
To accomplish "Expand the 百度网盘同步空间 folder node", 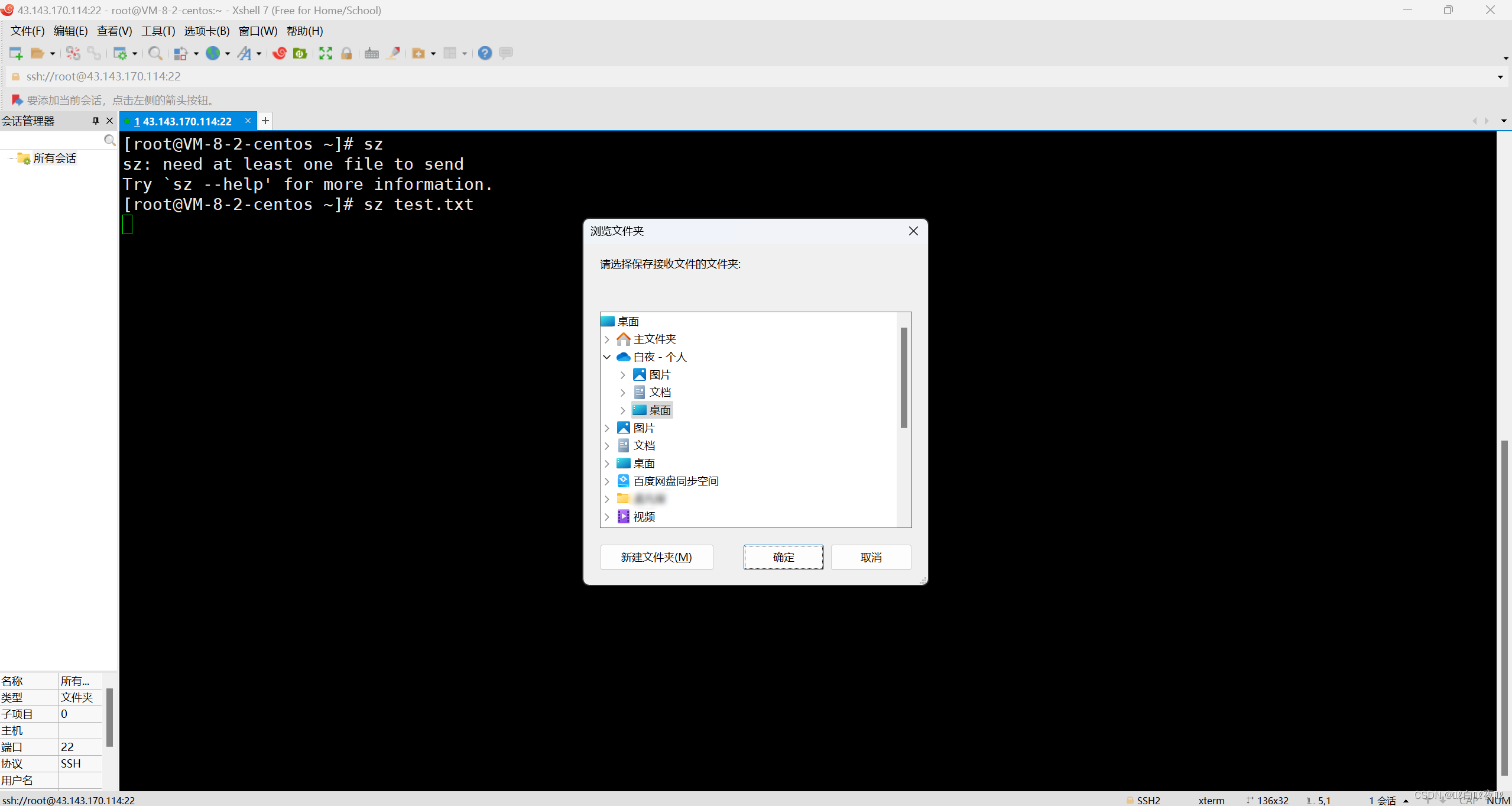I will [x=606, y=481].
